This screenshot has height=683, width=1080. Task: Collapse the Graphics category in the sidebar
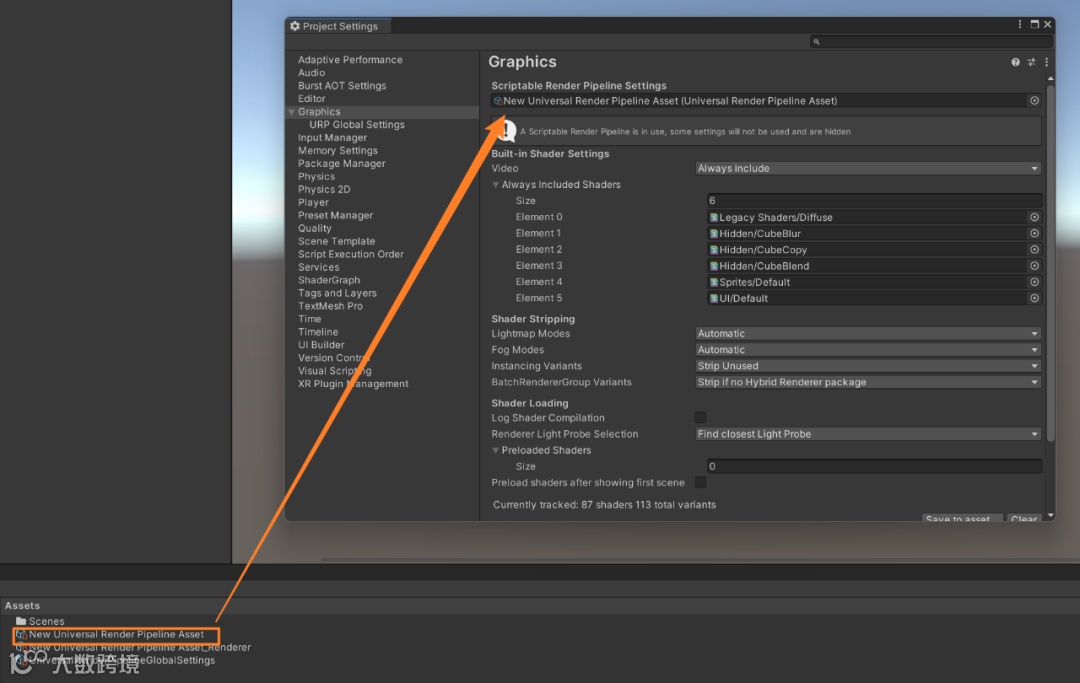[291, 112]
